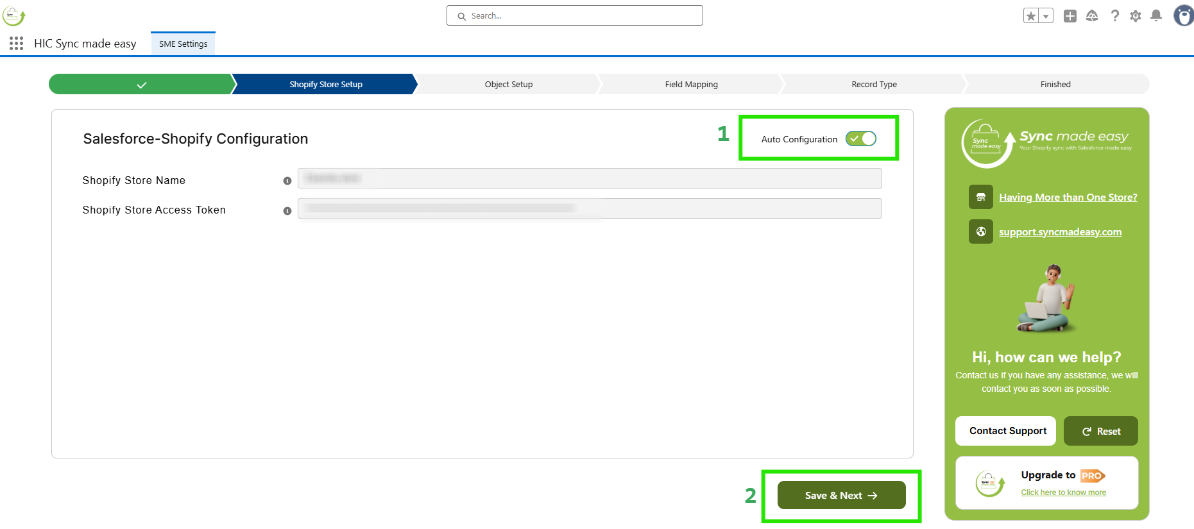The width and height of the screenshot is (1194, 529).
Task: Click the info icon beside Shopify Store Access Token
Action: 287,211
